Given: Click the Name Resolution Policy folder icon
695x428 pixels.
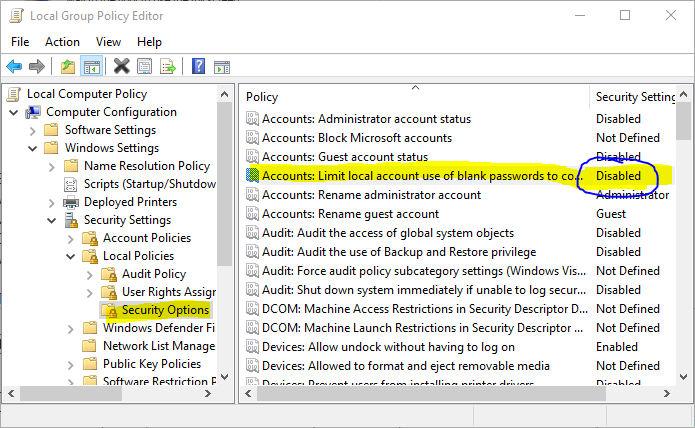Looking at the screenshot, I should click(x=71, y=166).
